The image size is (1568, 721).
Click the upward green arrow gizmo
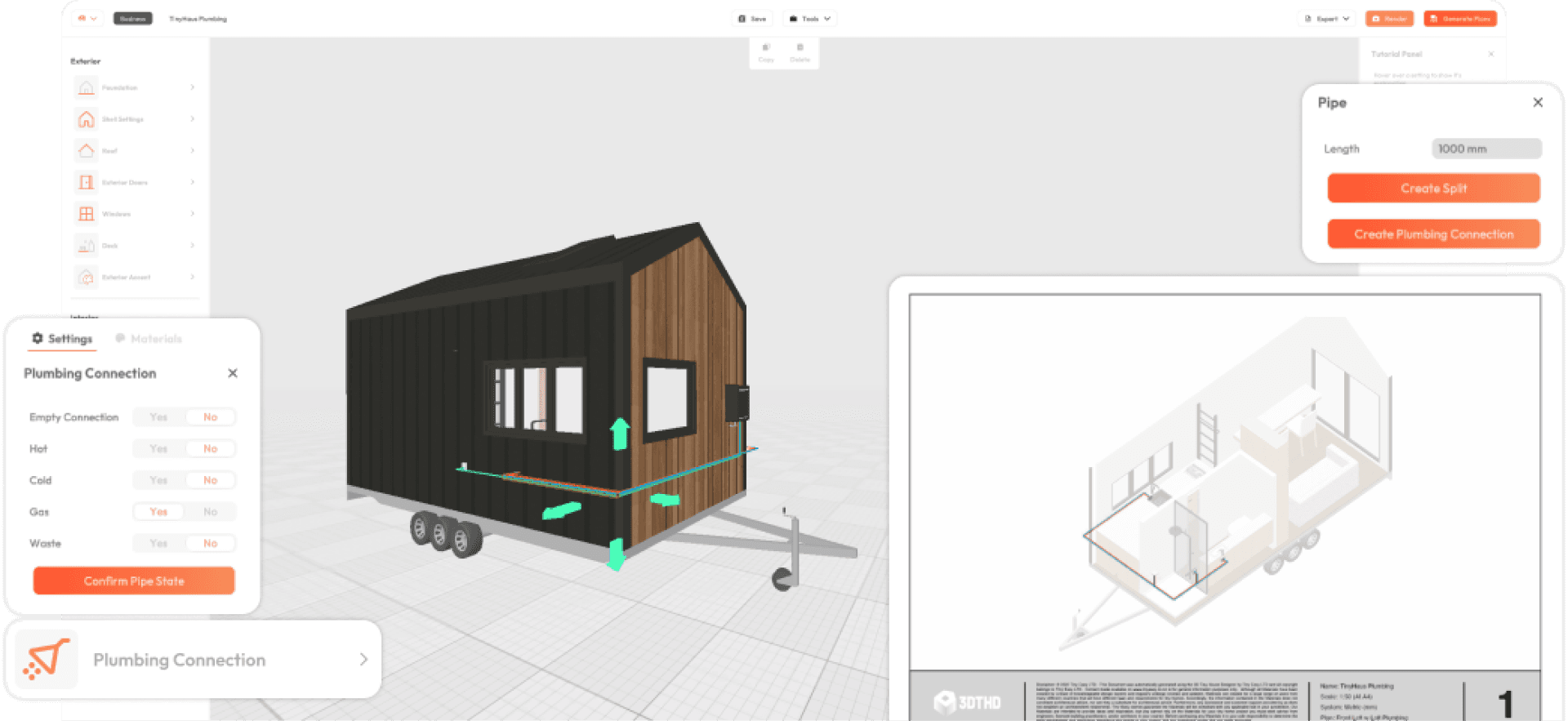[620, 434]
